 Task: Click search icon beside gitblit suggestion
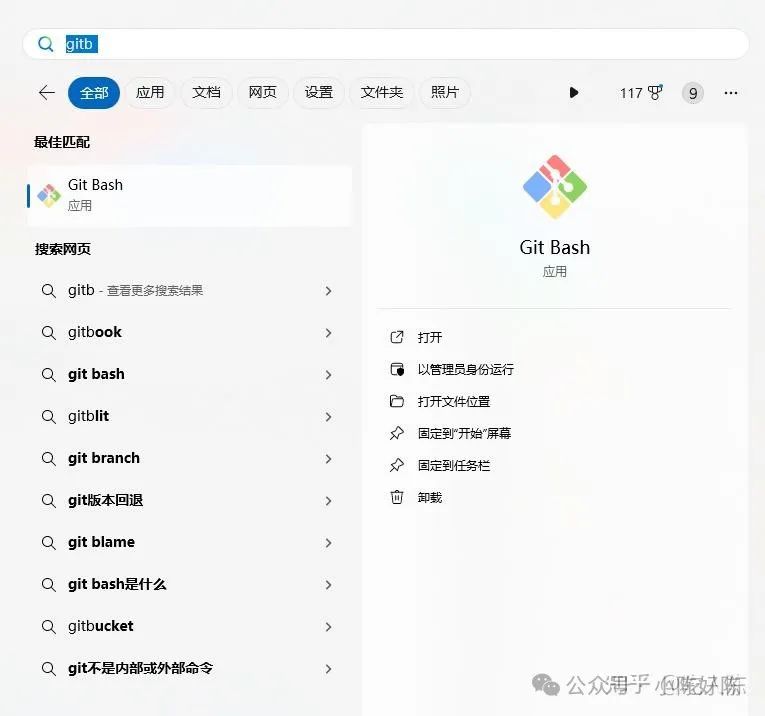click(48, 417)
